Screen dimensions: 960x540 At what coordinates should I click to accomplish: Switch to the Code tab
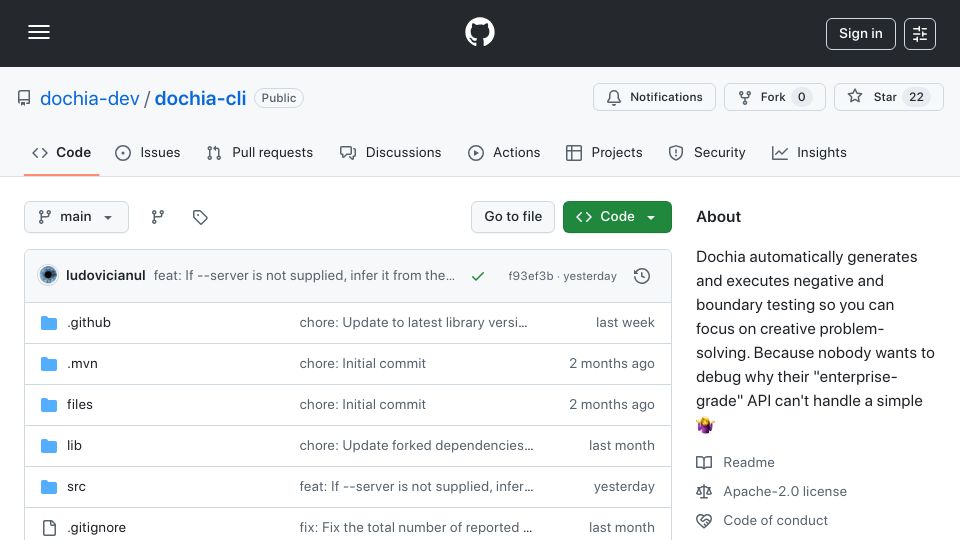point(61,152)
